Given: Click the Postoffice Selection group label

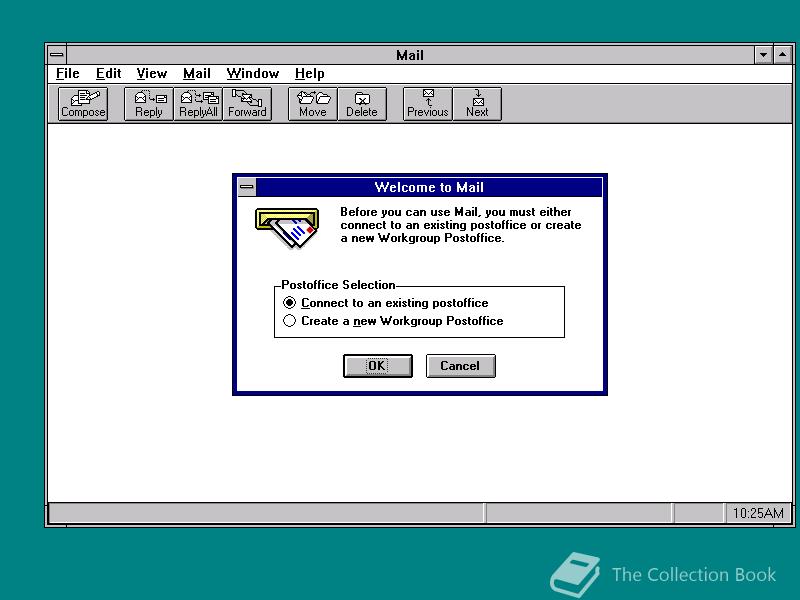Looking at the screenshot, I should (338, 285).
